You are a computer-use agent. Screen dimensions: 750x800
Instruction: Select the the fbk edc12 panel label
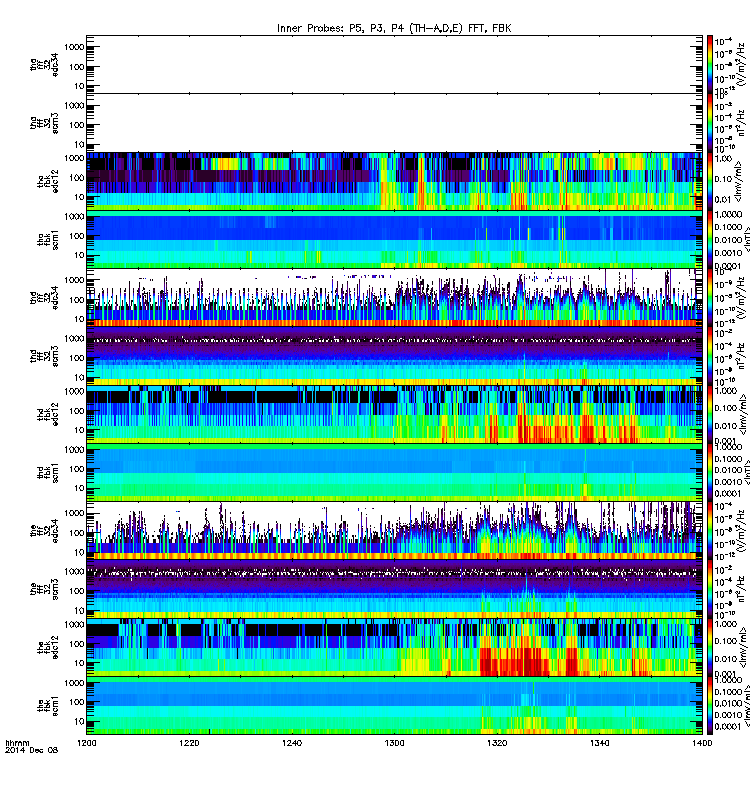[x=48, y=647]
